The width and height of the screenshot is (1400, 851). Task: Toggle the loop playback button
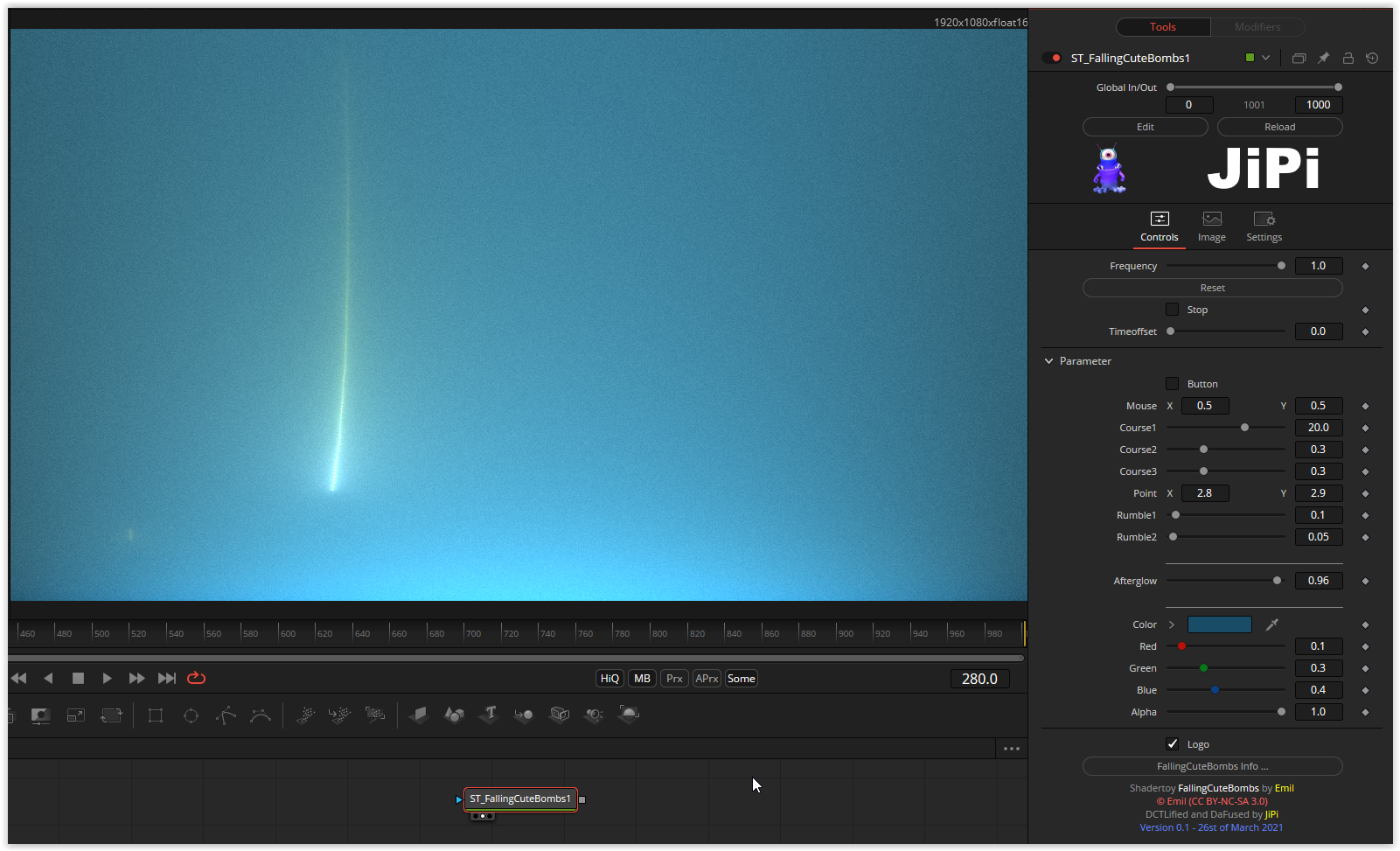[196, 678]
